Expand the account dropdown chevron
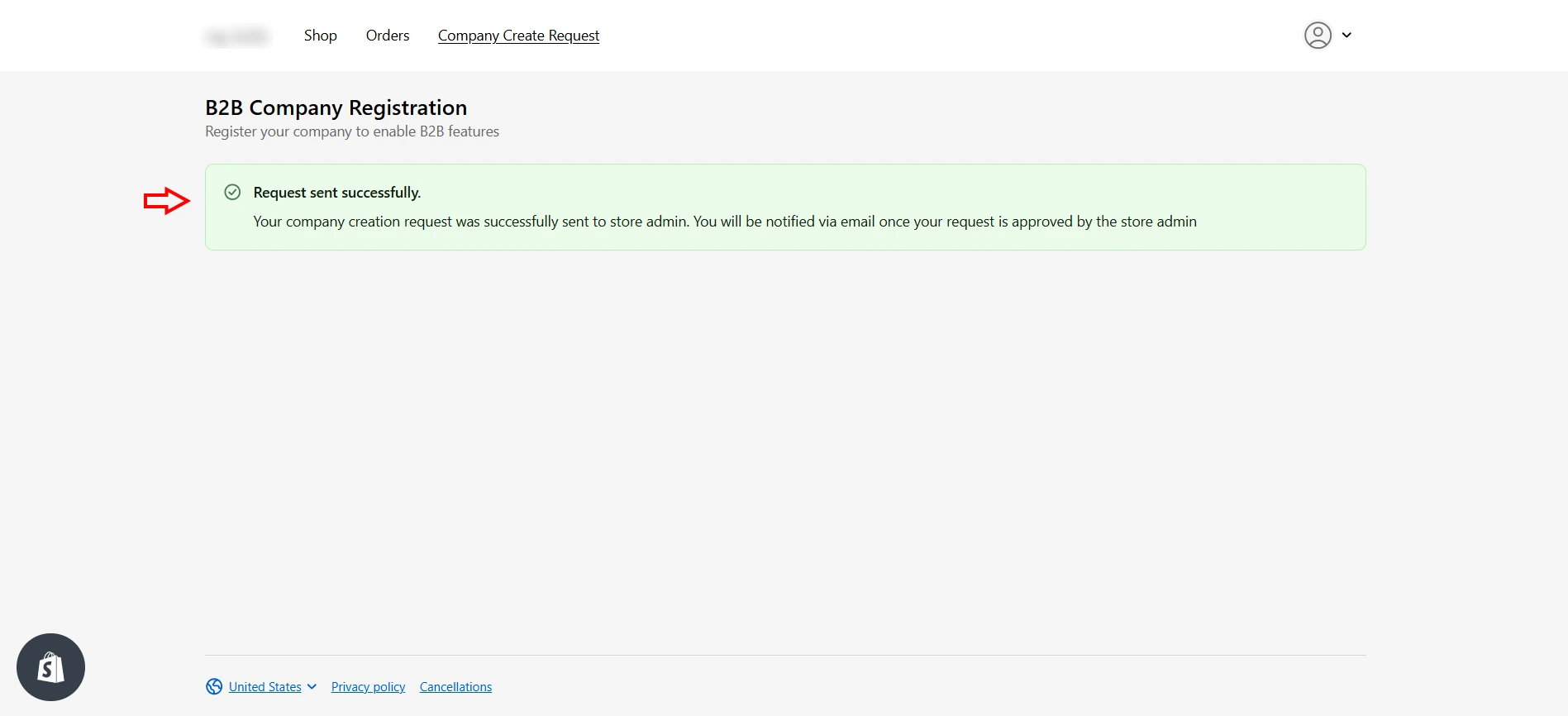Image resolution: width=1568 pixels, height=716 pixels. pos(1347,36)
